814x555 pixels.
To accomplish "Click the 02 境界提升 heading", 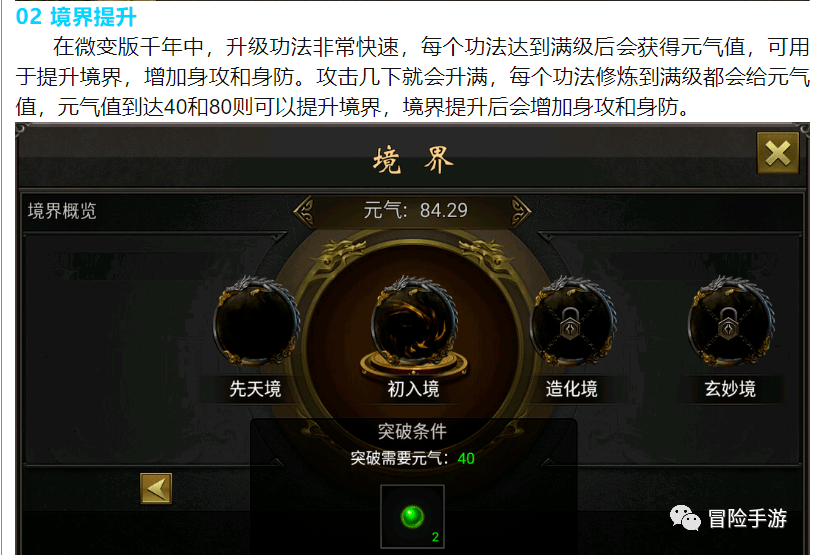I will 76,17.
